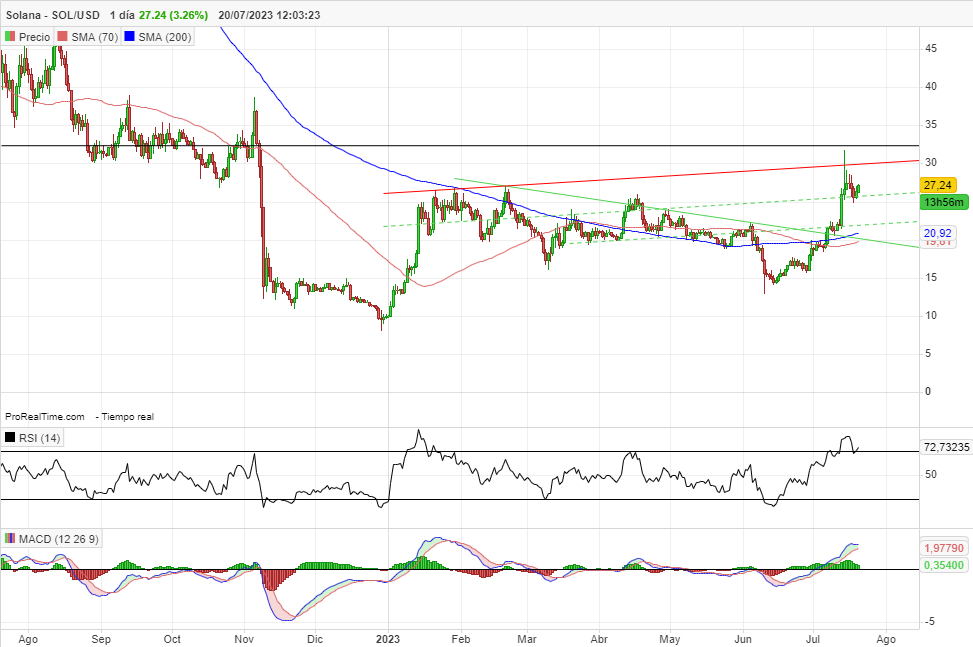
Task: Click the Mar label on time axis
Action: 527,639
